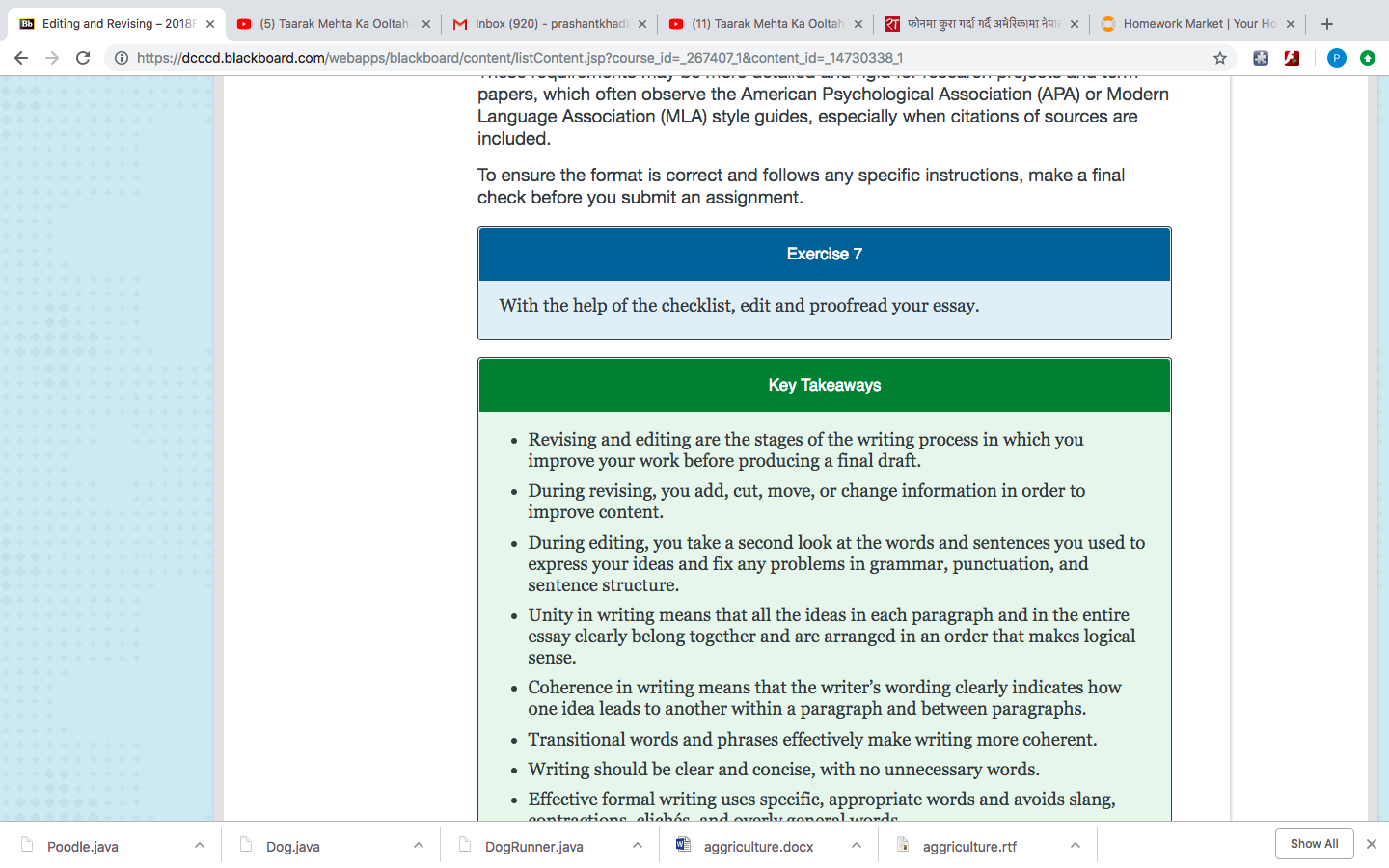Screen dimensions: 1389x868
Task: Bookmark this page with the star icon
Action: tap(1220, 58)
